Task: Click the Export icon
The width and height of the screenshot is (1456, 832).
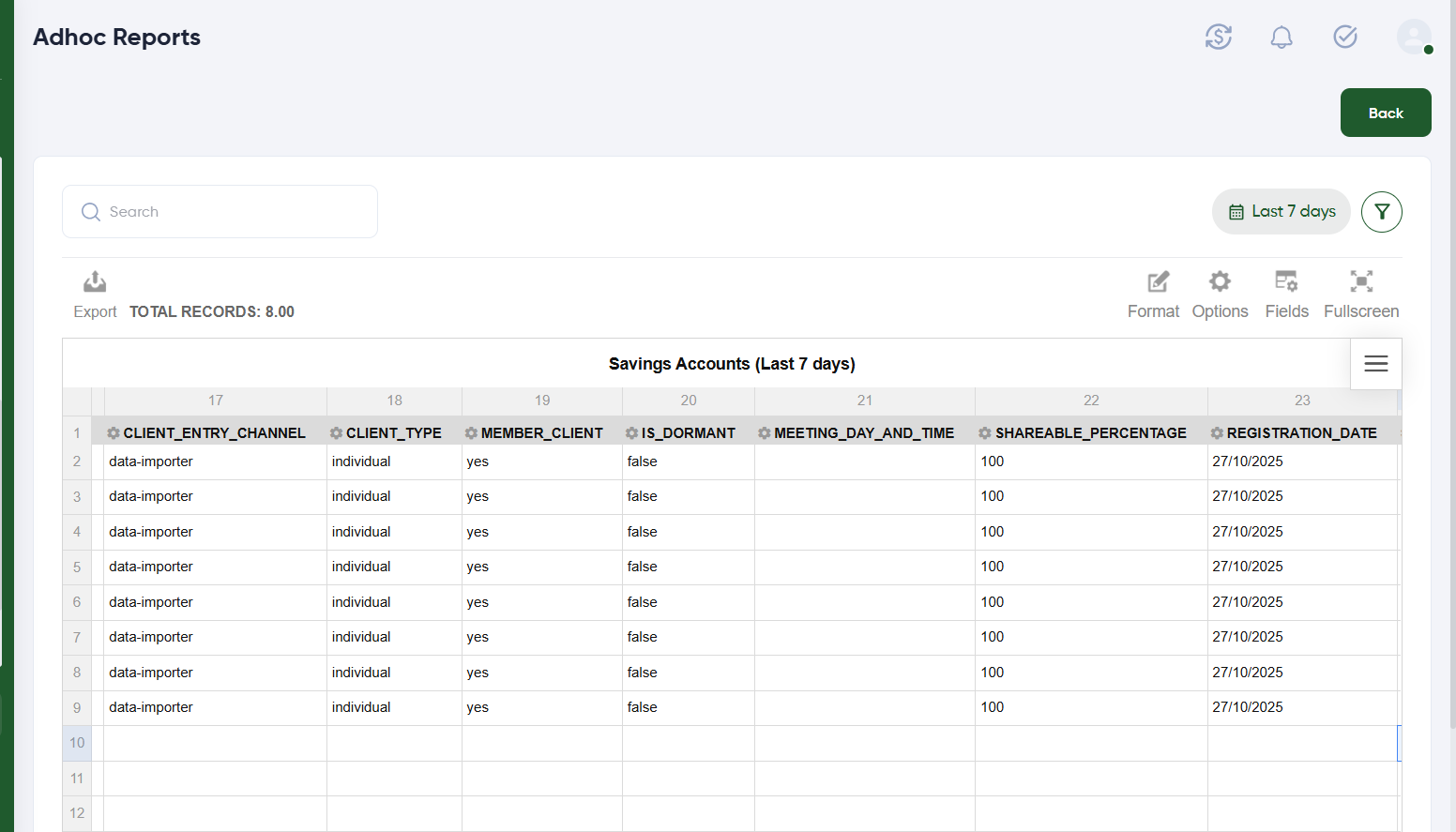Action: pos(95,282)
